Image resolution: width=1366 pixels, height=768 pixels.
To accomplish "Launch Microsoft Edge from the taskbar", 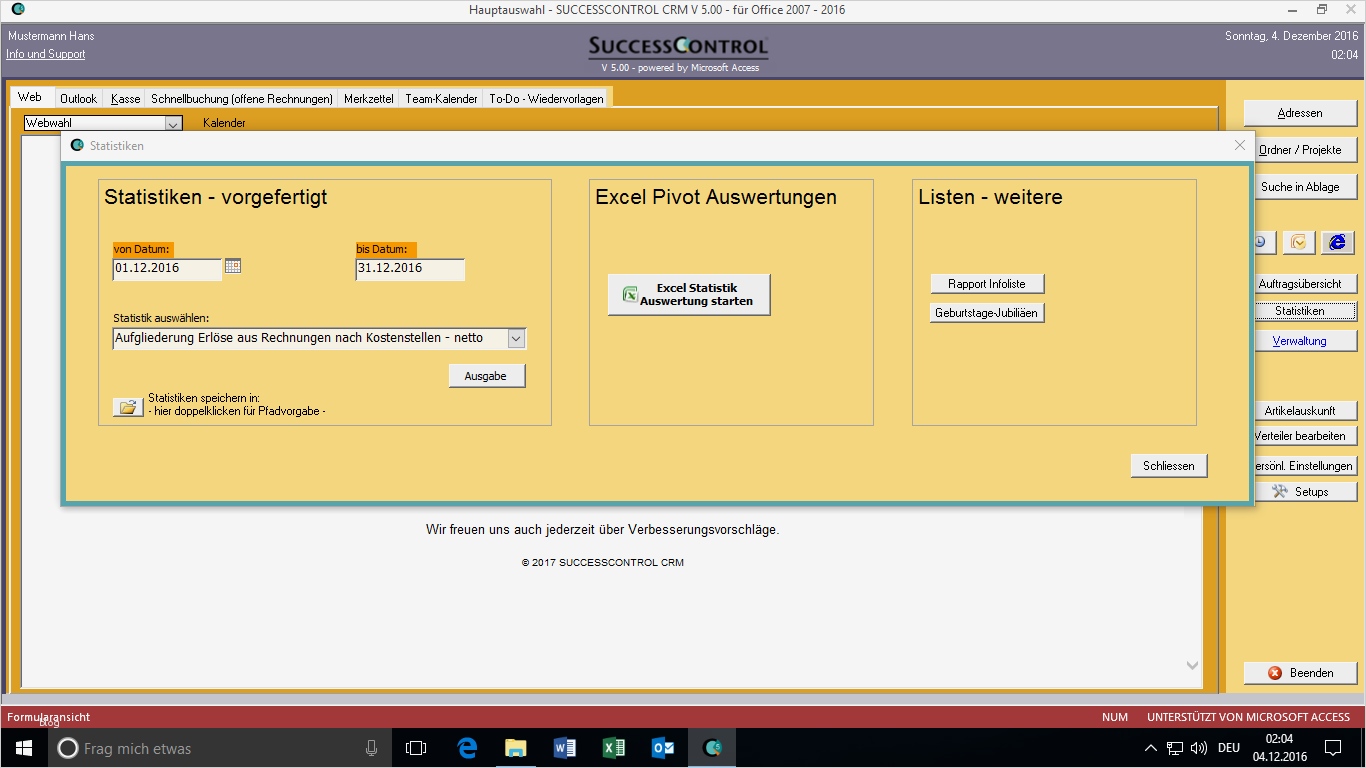I will 467,748.
